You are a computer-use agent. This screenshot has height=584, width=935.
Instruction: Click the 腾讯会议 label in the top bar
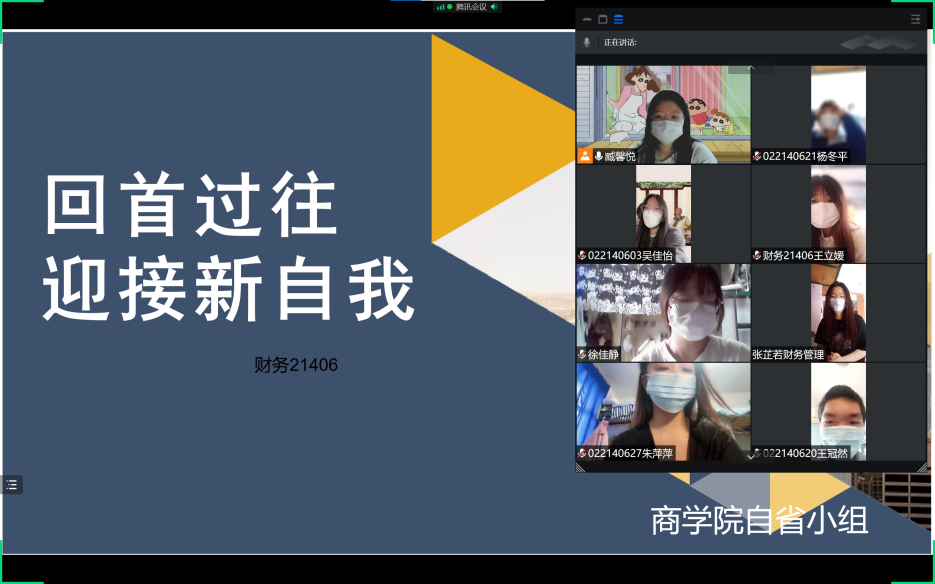pos(470,7)
